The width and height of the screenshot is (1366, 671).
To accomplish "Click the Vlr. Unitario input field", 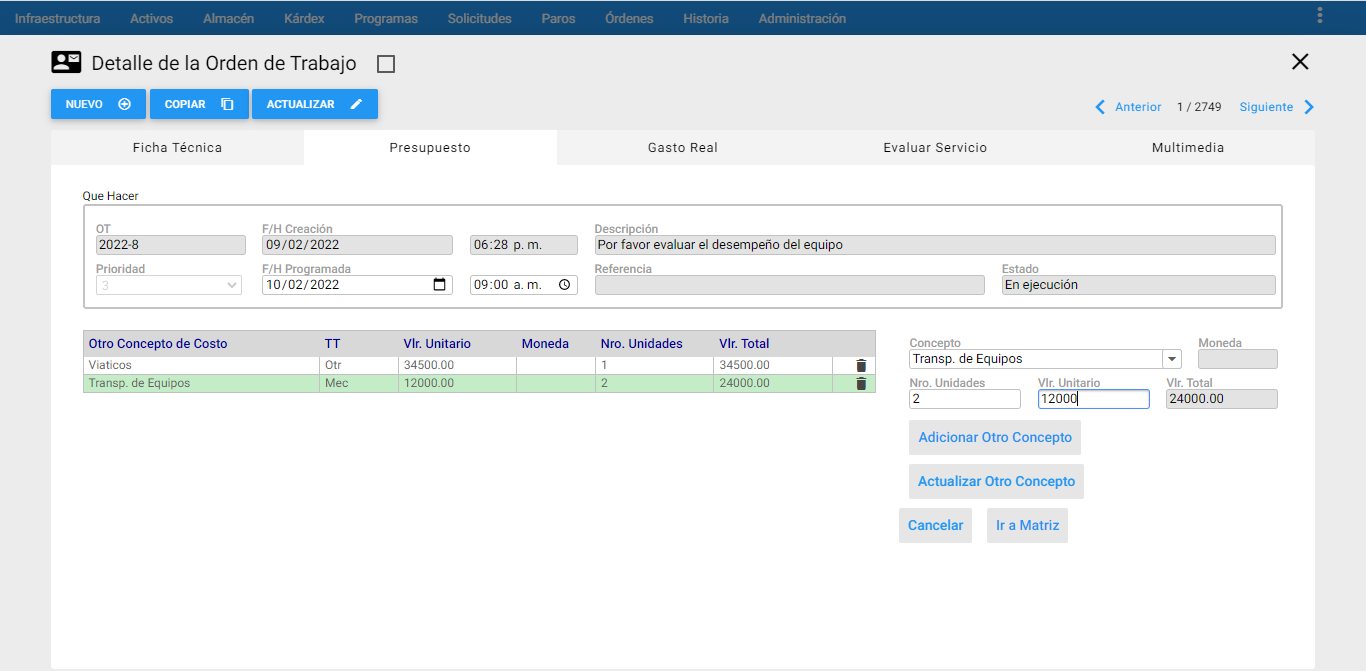I will (x=1094, y=399).
